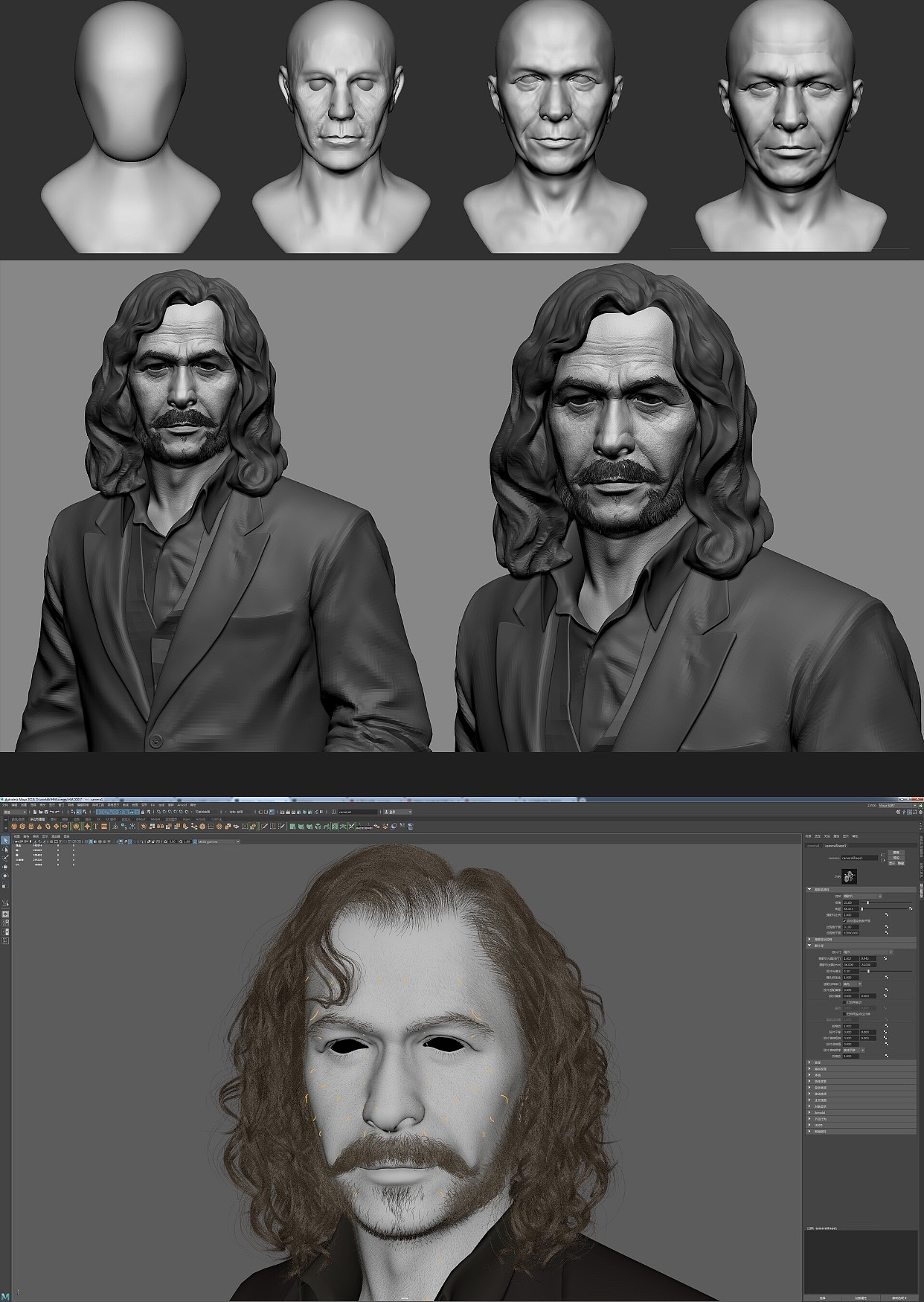Switch to the TURTLE shelf tab
This screenshot has height=1302, width=924.
216,819
